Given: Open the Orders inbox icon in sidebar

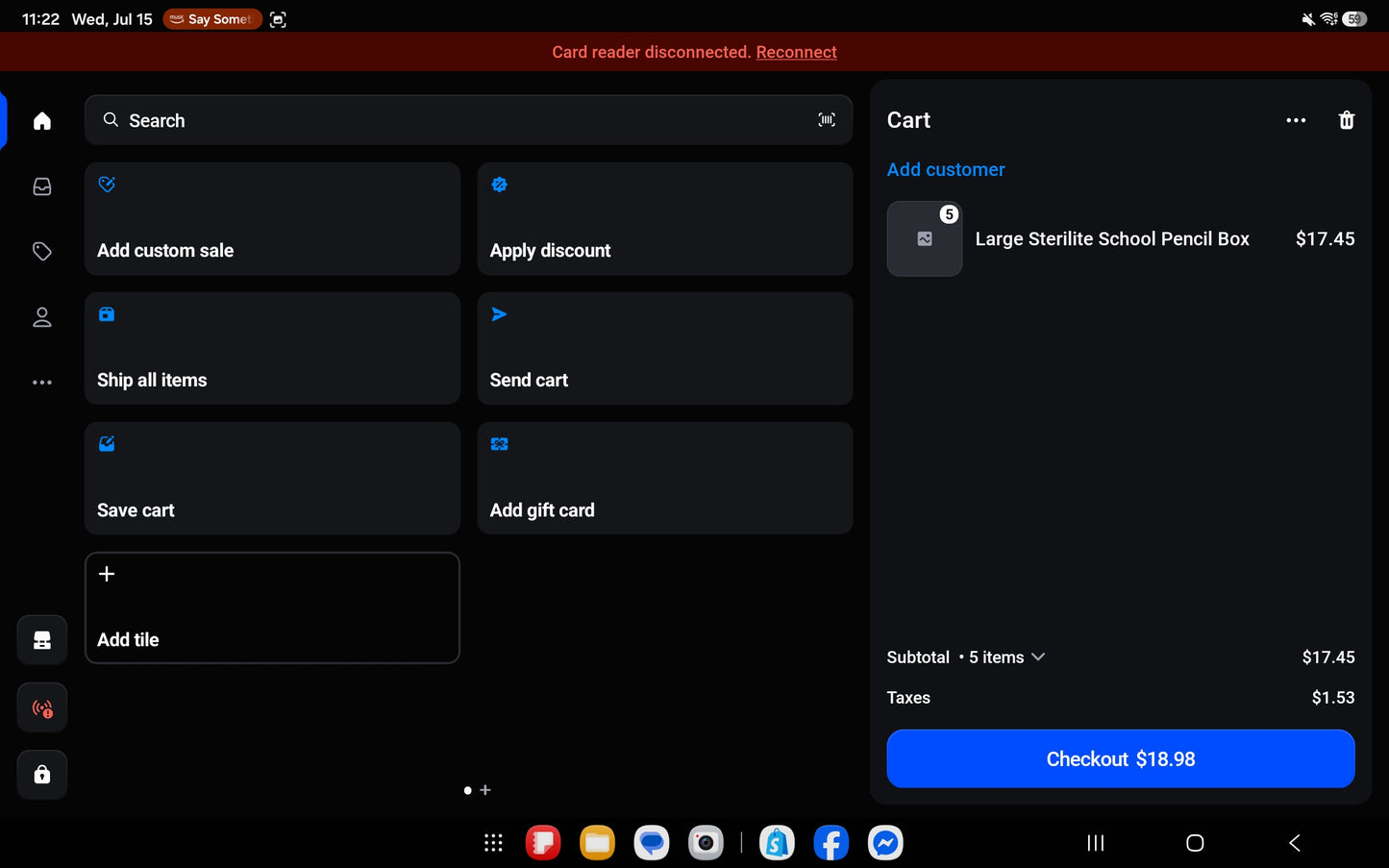Looking at the screenshot, I should pos(41,186).
